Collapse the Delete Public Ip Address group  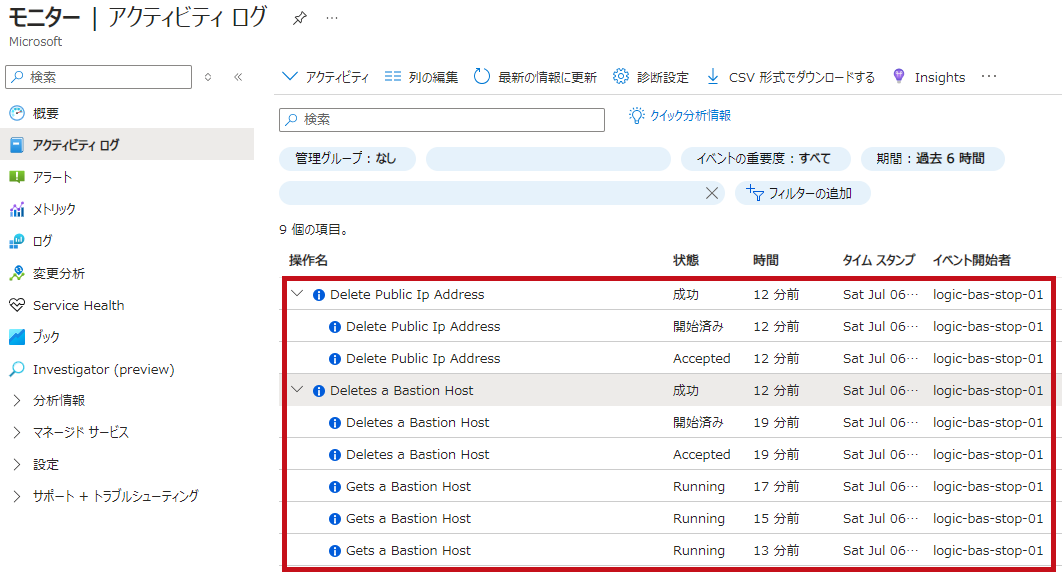pos(297,293)
